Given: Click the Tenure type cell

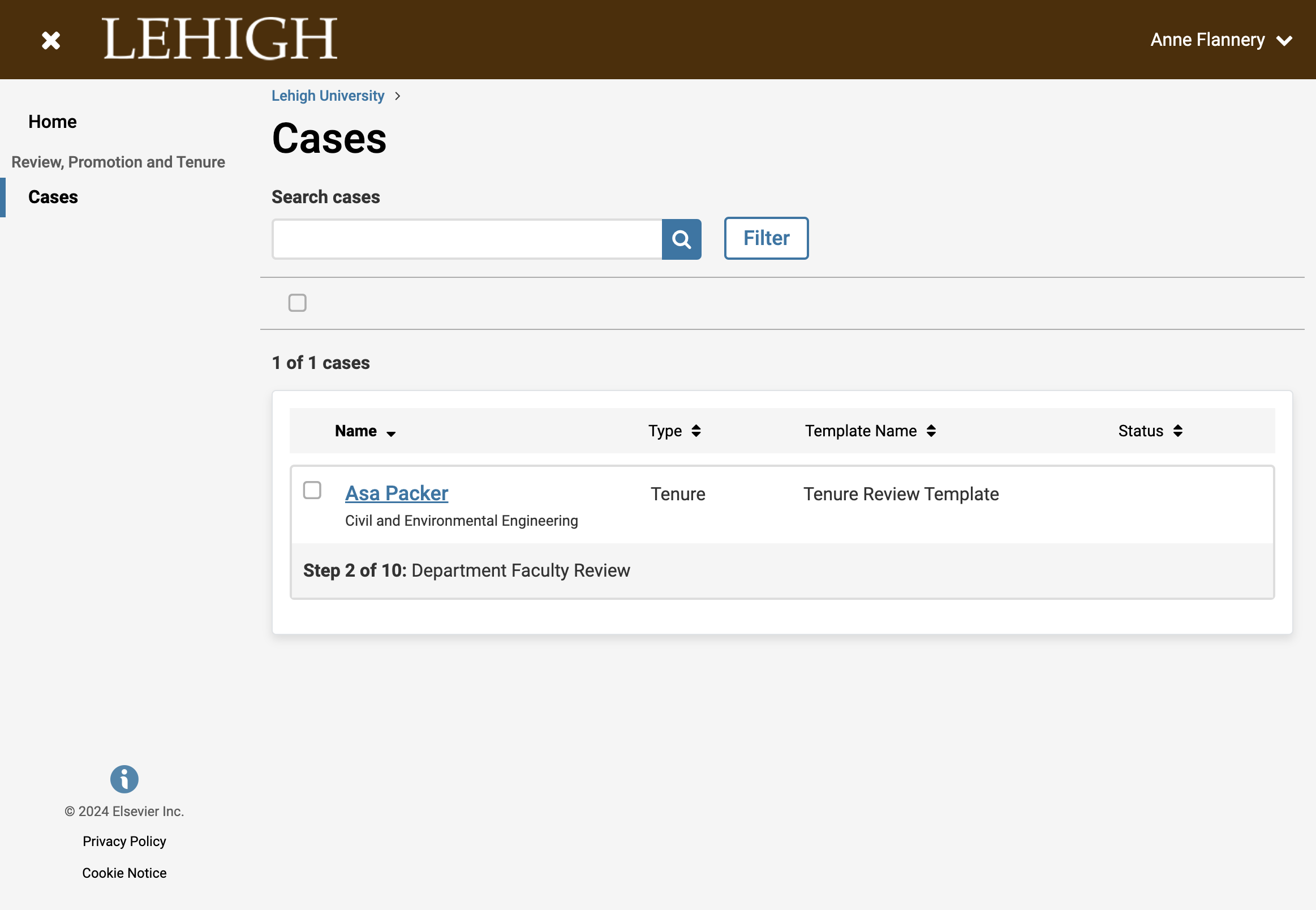Looking at the screenshot, I should 678,494.
